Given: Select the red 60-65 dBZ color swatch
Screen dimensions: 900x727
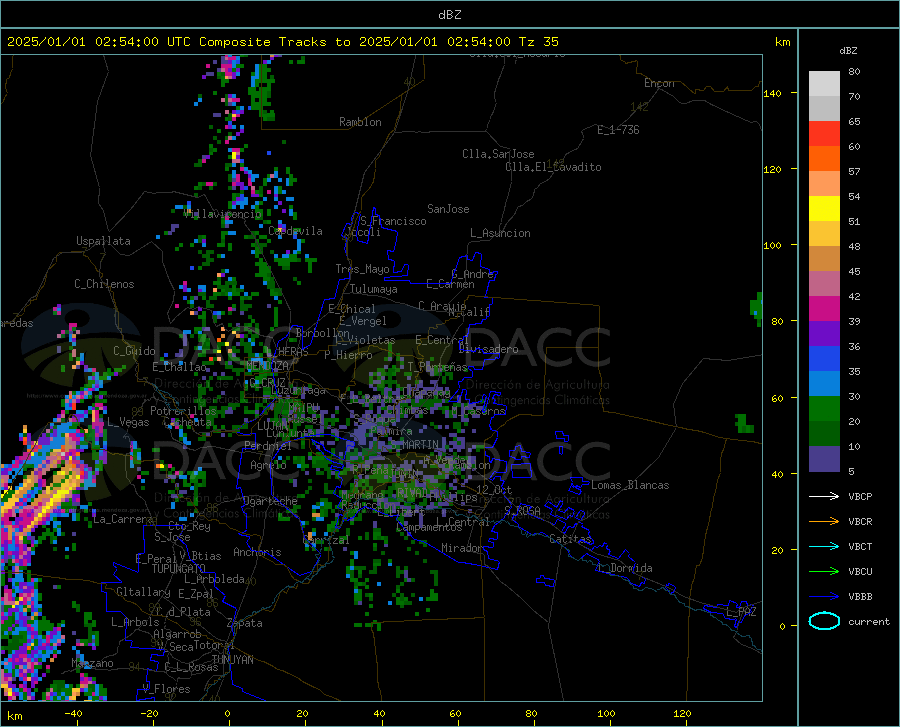Looking at the screenshot, I should click(x=824, y=134).
